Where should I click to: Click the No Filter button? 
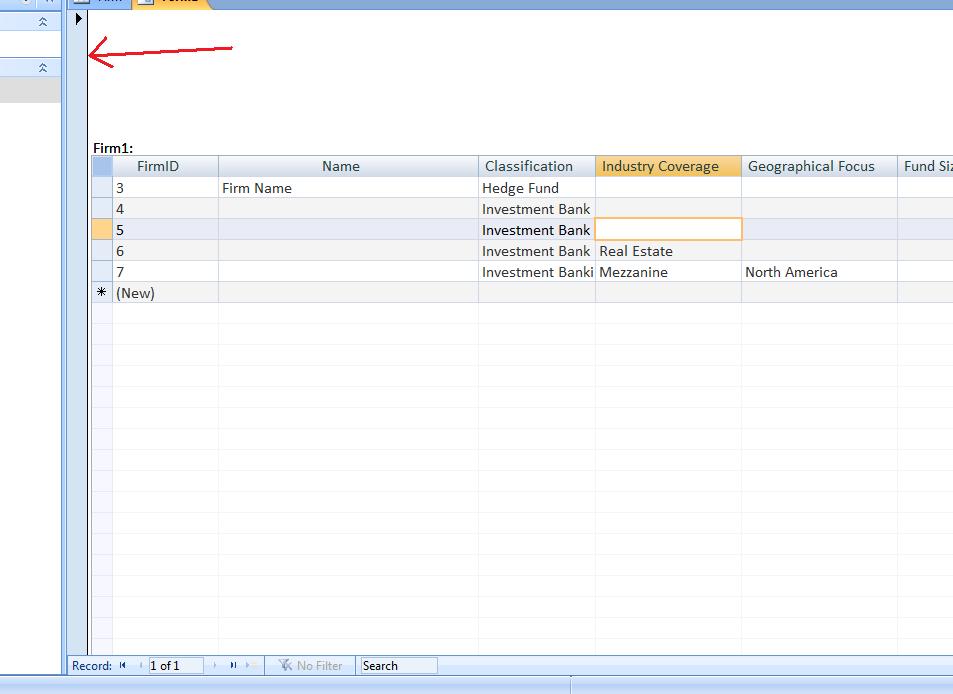310,665
